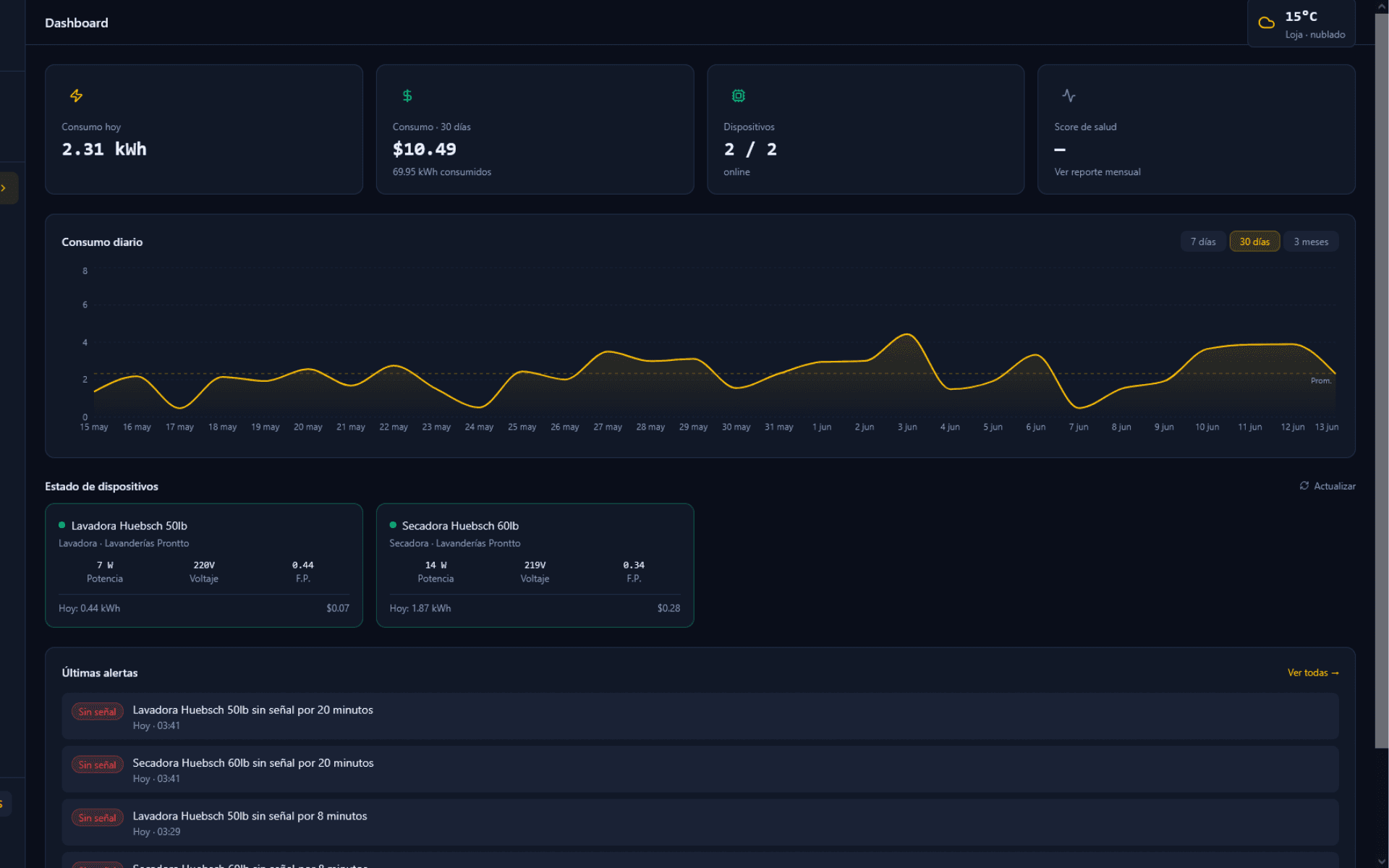Click Lavadora's 7 W power reading
1389x868 pixels.
[105, 565]
